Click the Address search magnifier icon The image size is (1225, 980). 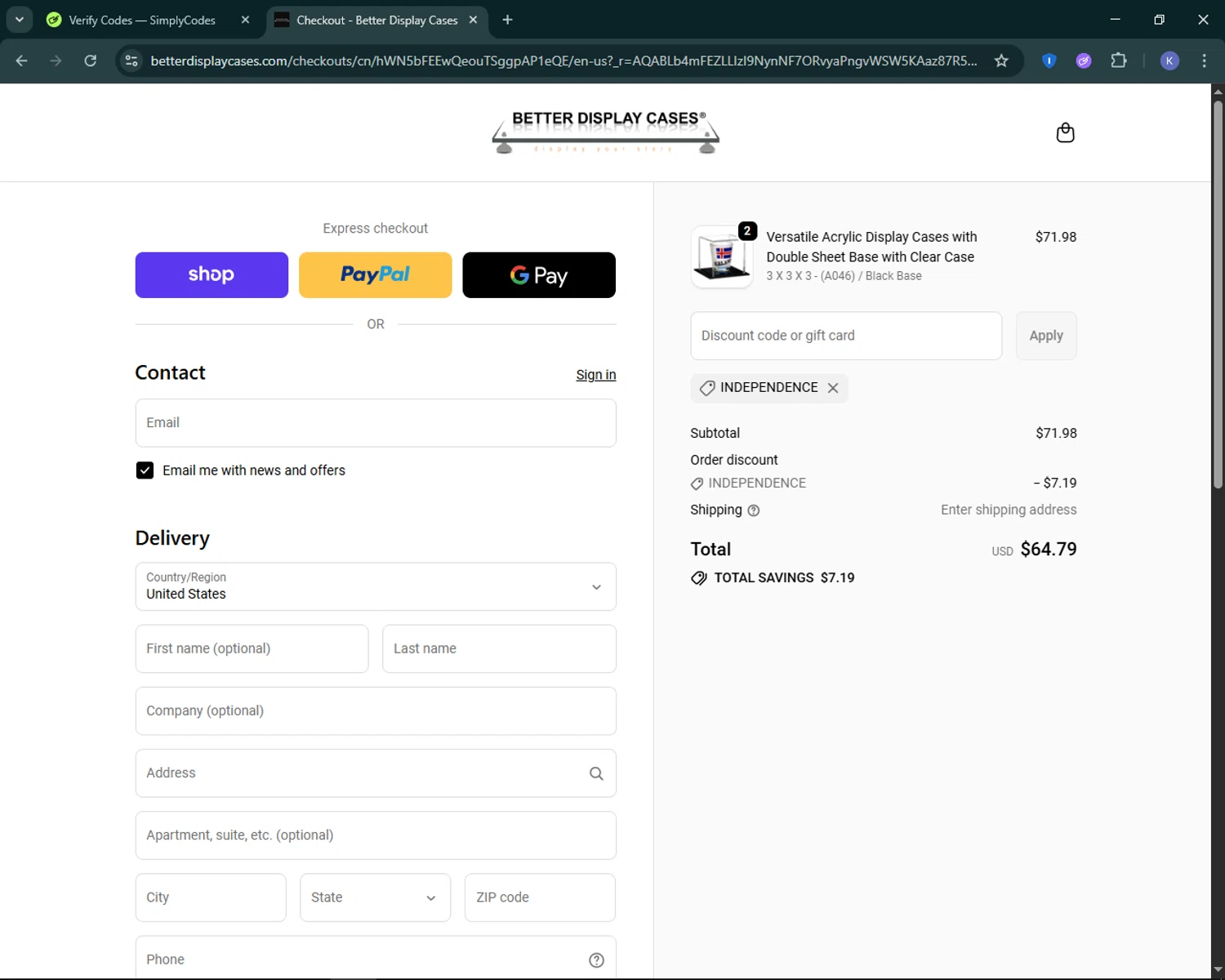tap(596, 773)
